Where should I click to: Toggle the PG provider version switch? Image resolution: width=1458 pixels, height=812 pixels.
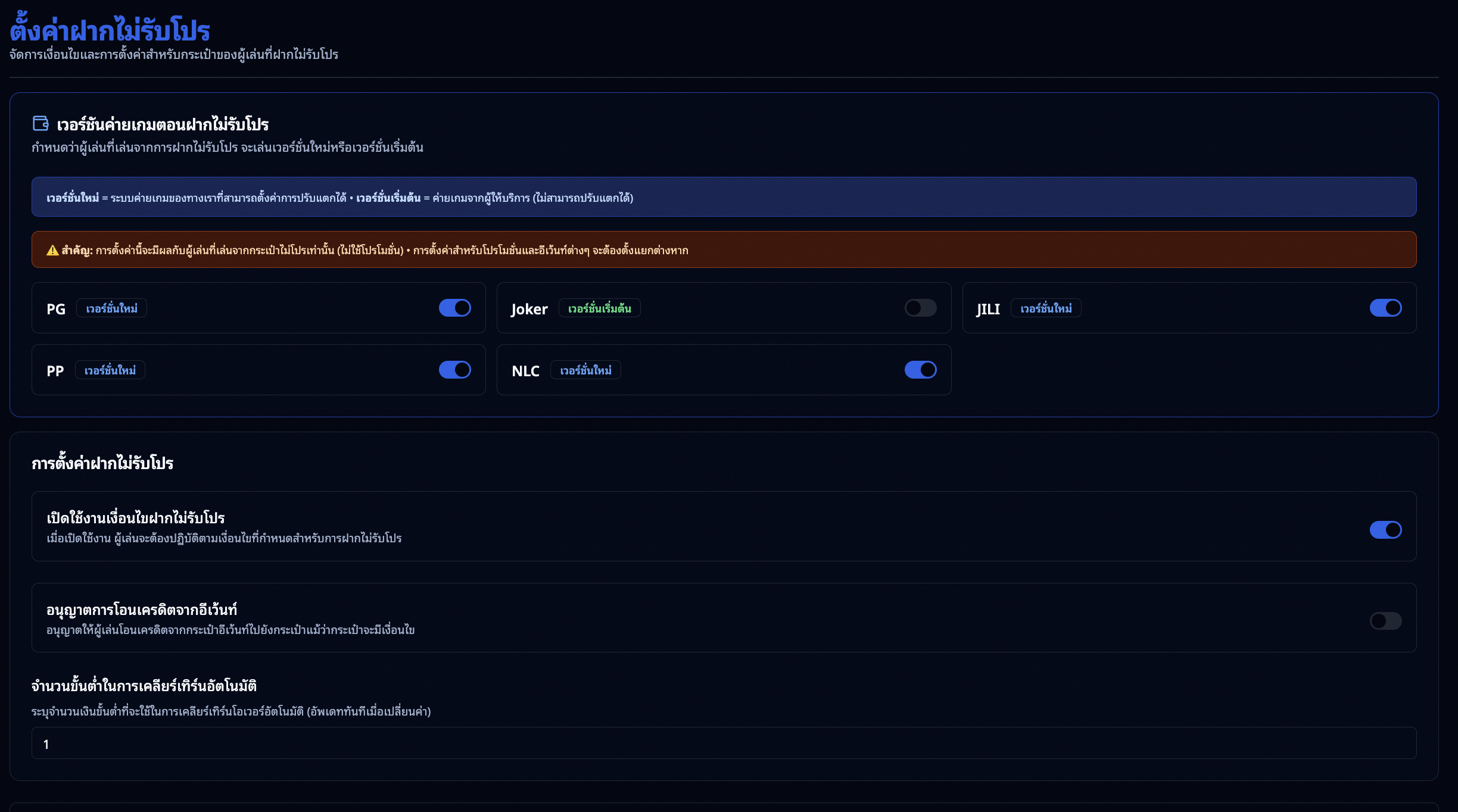click(x=454, y=308)
